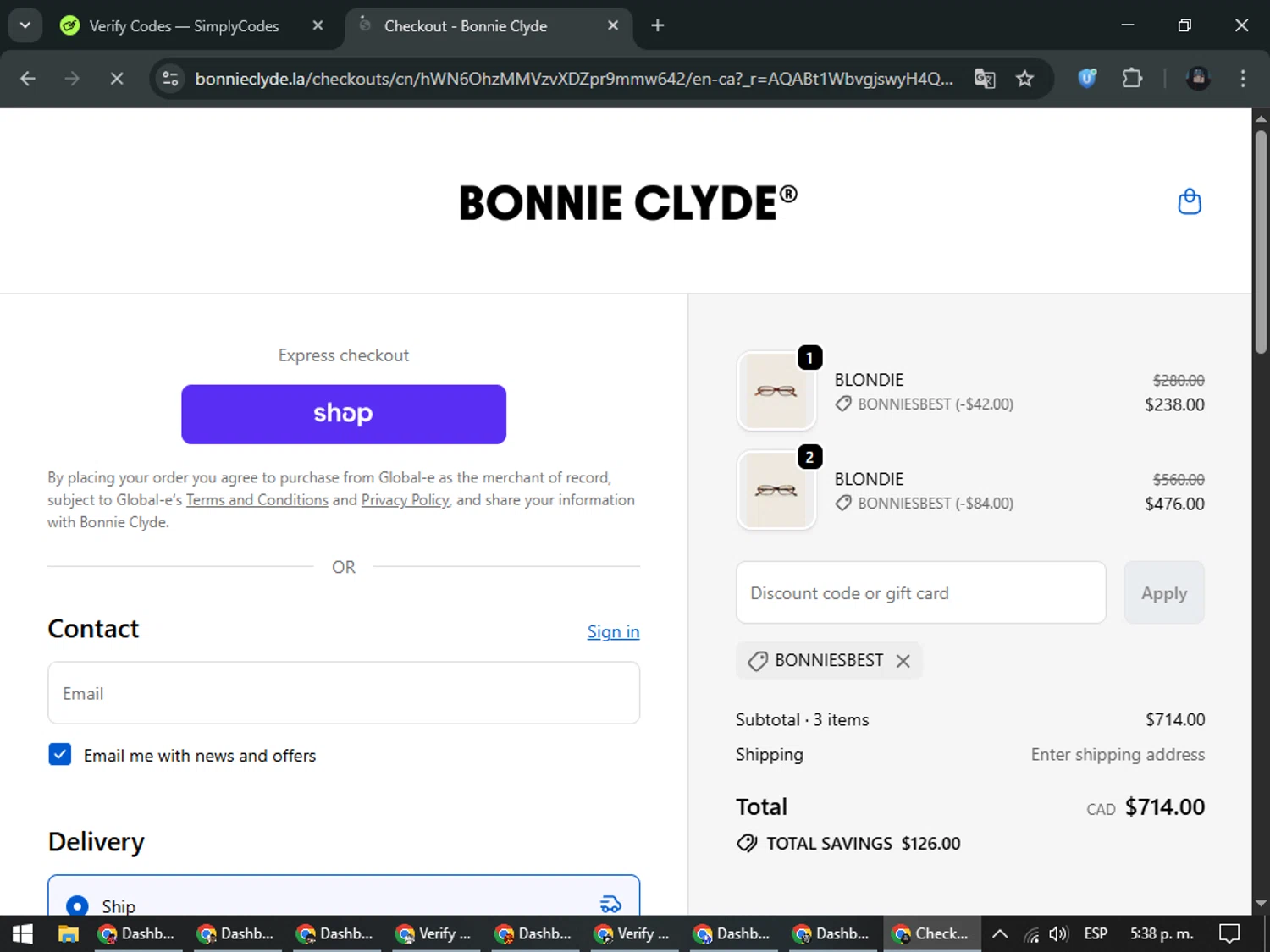Click the browser address bar URL
The image size is (1270, 952).
573,79
